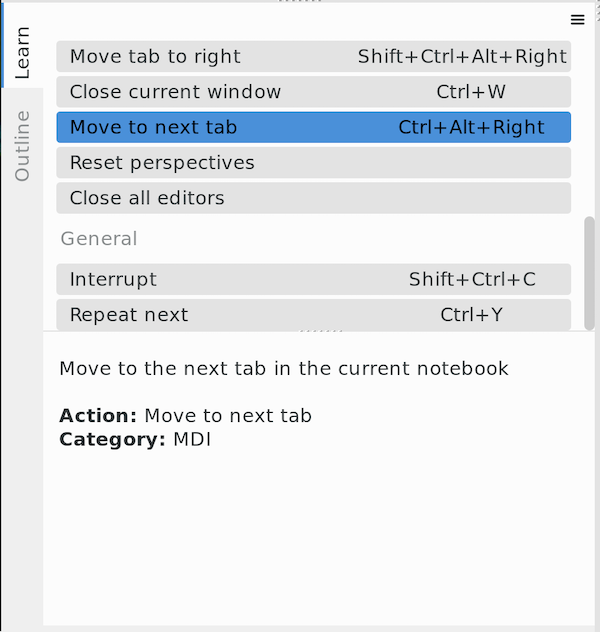Select the Interrupt action
This screenshot has width=600, height=632.
point(113,279)
